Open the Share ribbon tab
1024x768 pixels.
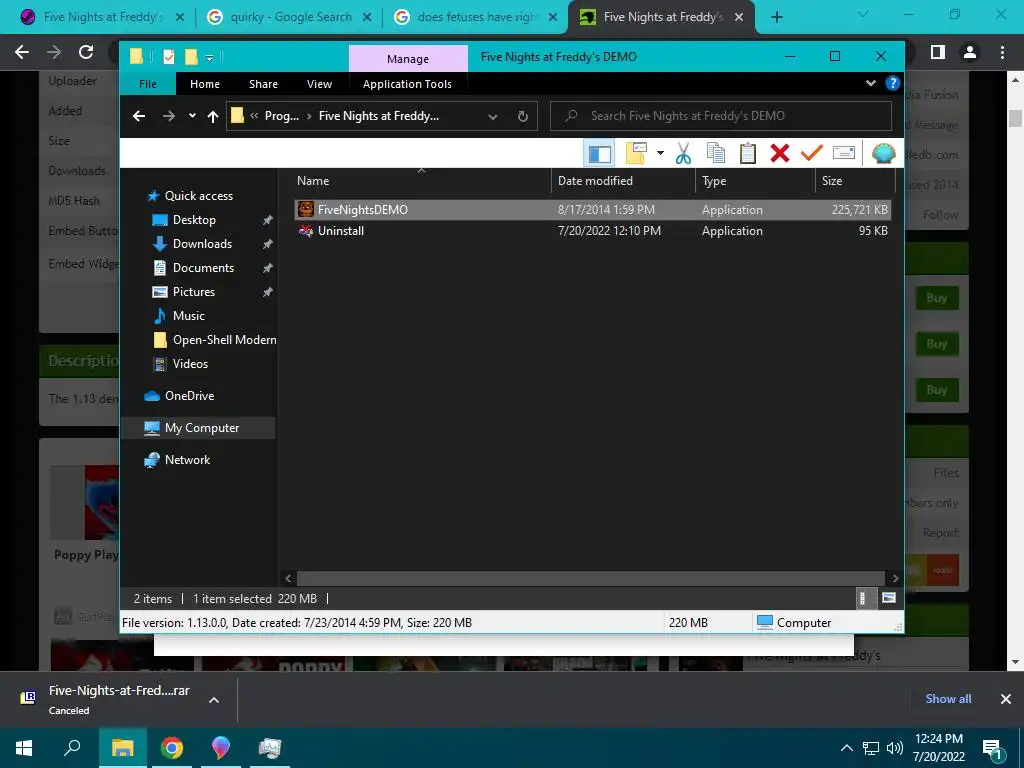[x=263, y=84]
